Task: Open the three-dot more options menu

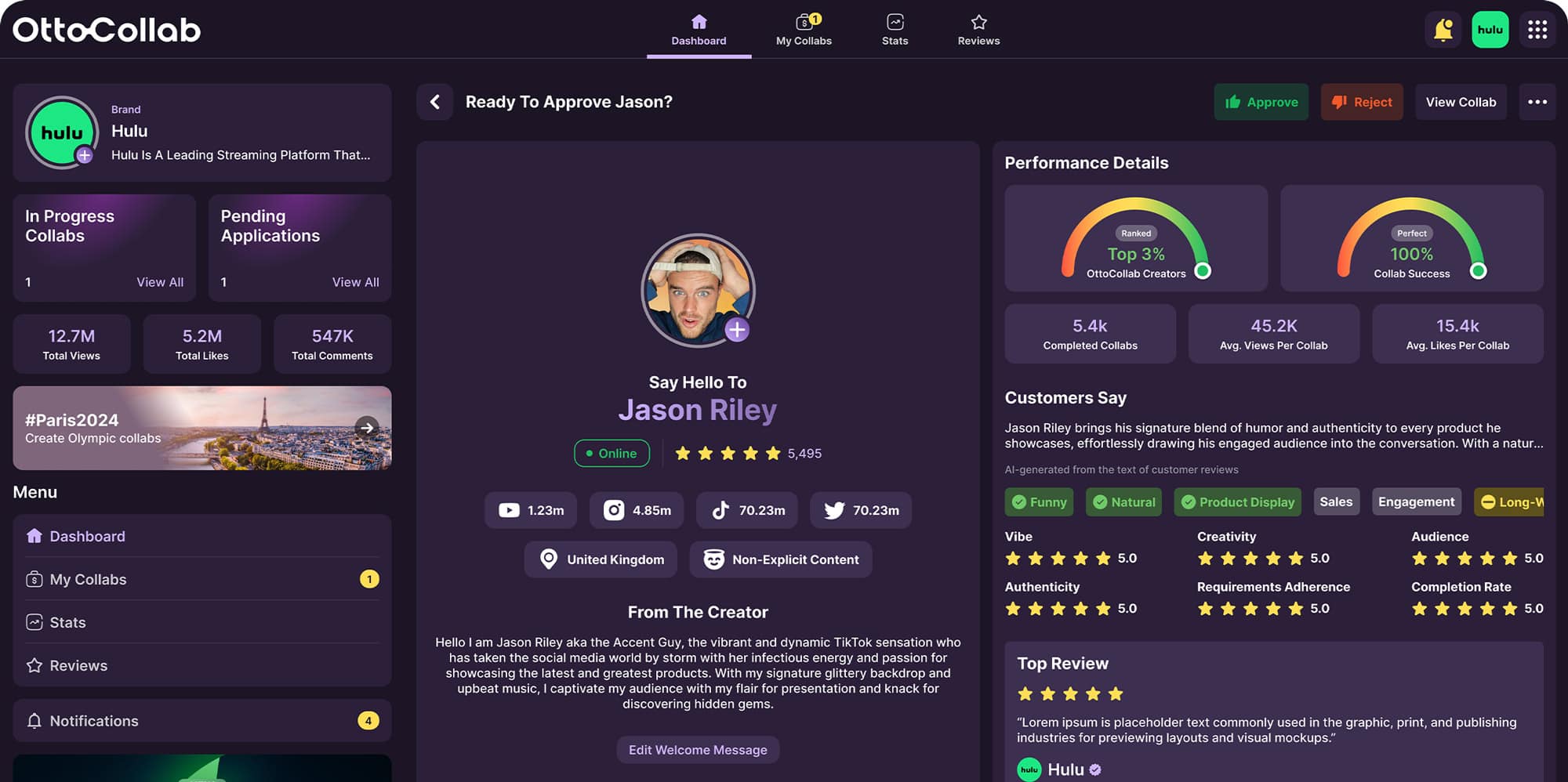Action: (1537, 102)
